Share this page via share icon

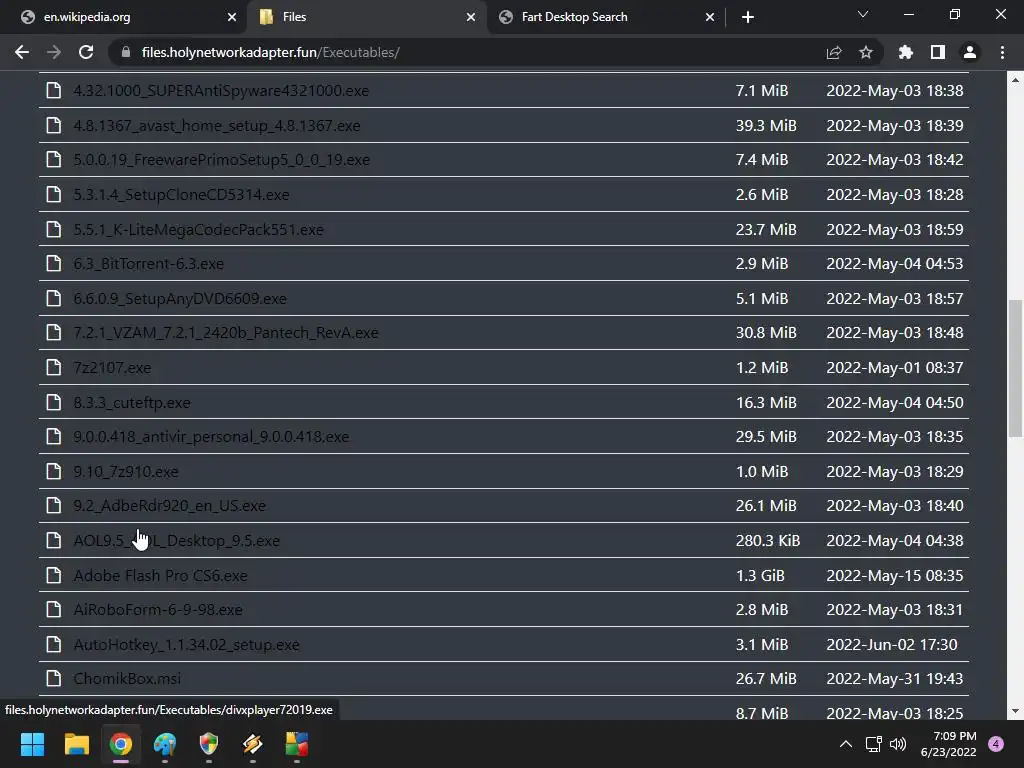pos(834,52)
